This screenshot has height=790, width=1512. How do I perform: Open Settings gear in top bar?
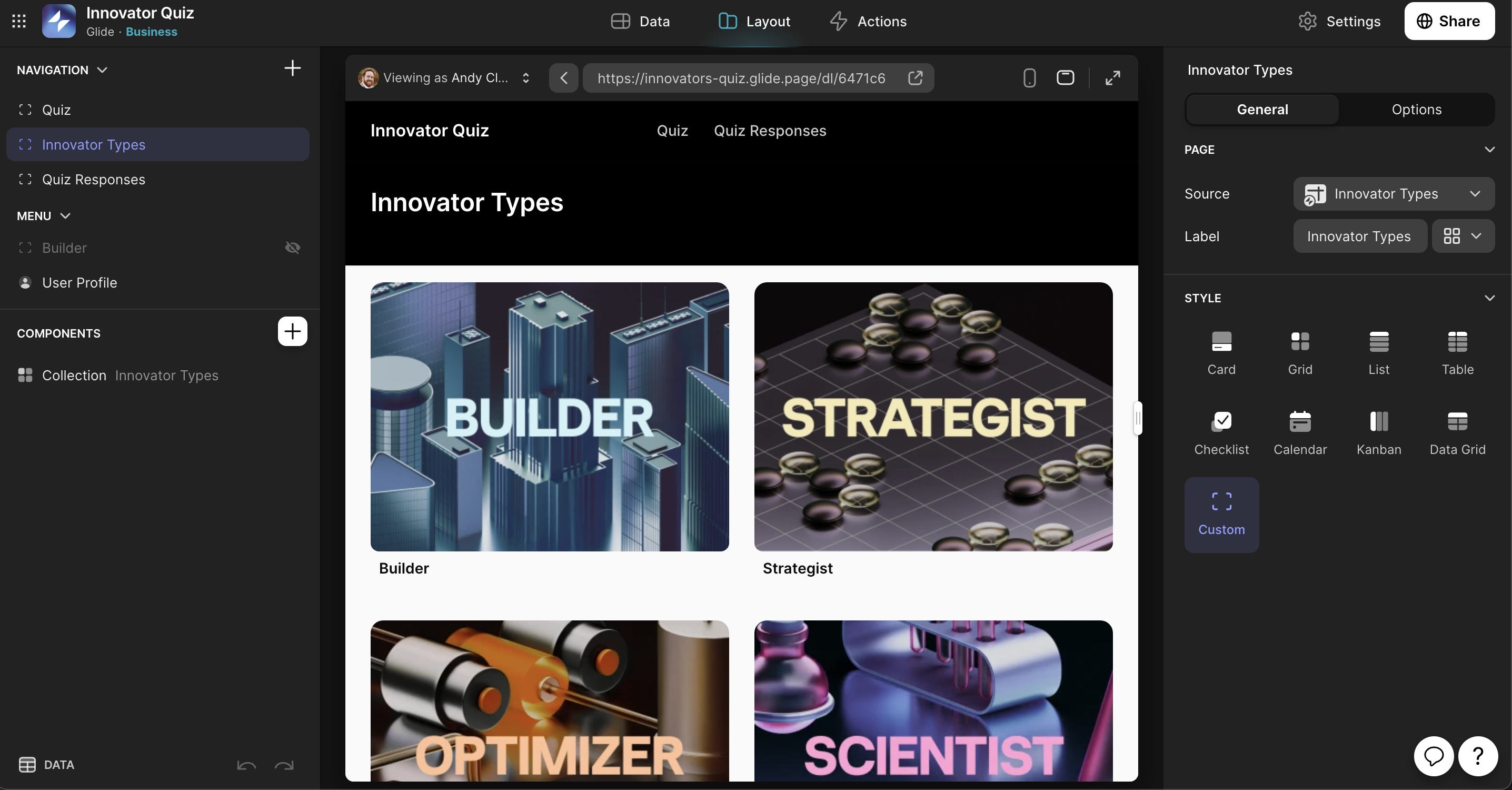[1339, 21]
